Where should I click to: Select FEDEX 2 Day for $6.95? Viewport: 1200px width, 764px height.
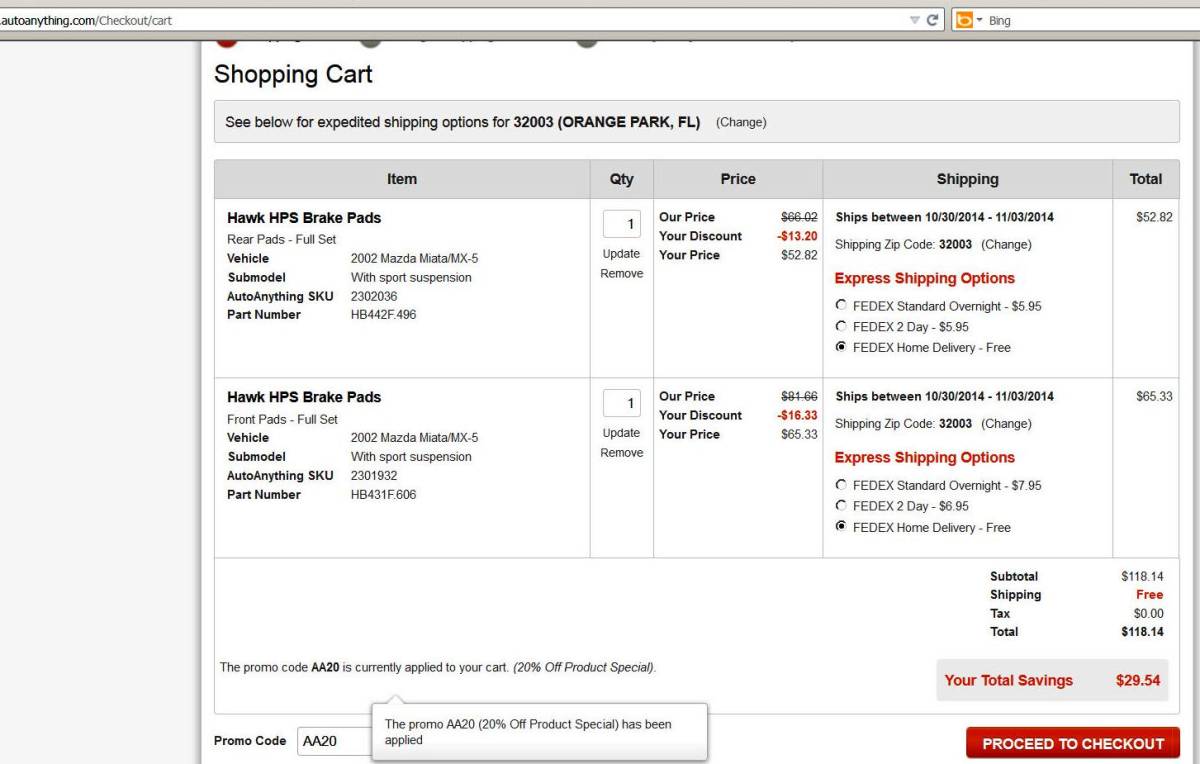841,506
